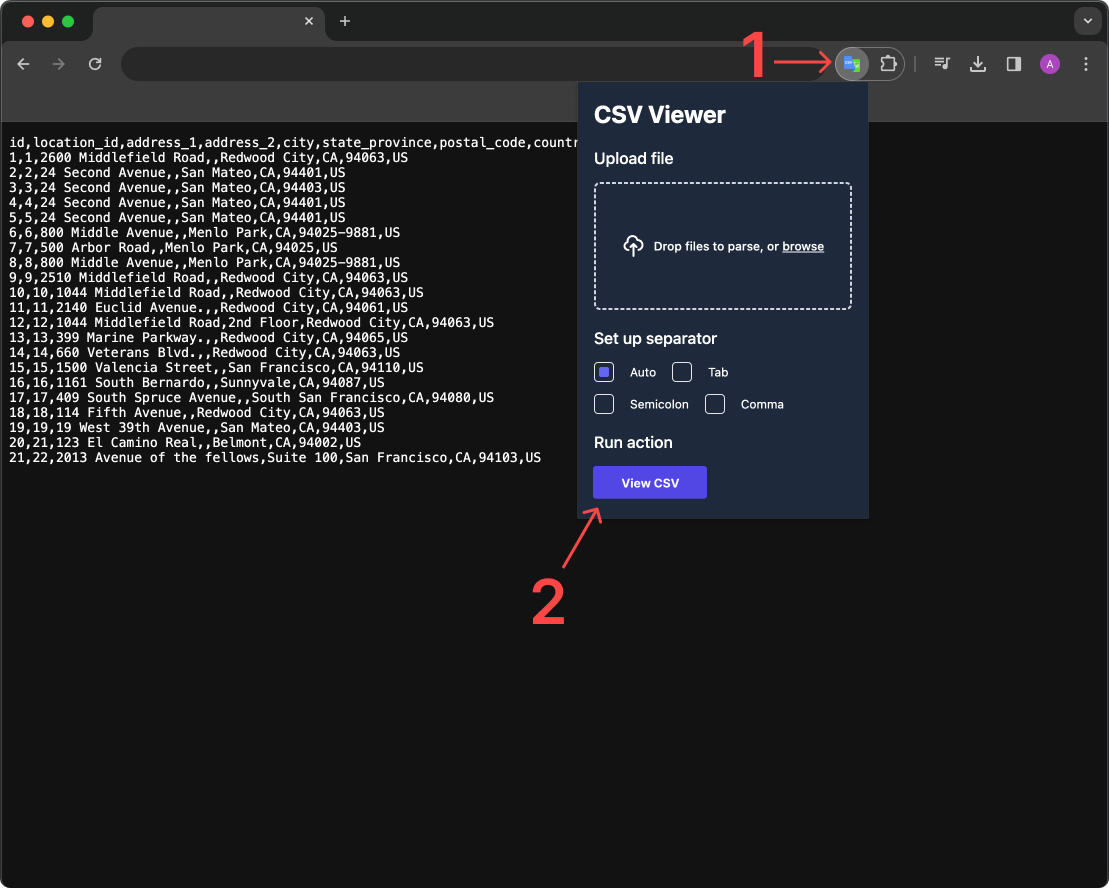Click the 'CSV Viewer' popup title
Screen dimensions: 1109x888
coord(660,115)
